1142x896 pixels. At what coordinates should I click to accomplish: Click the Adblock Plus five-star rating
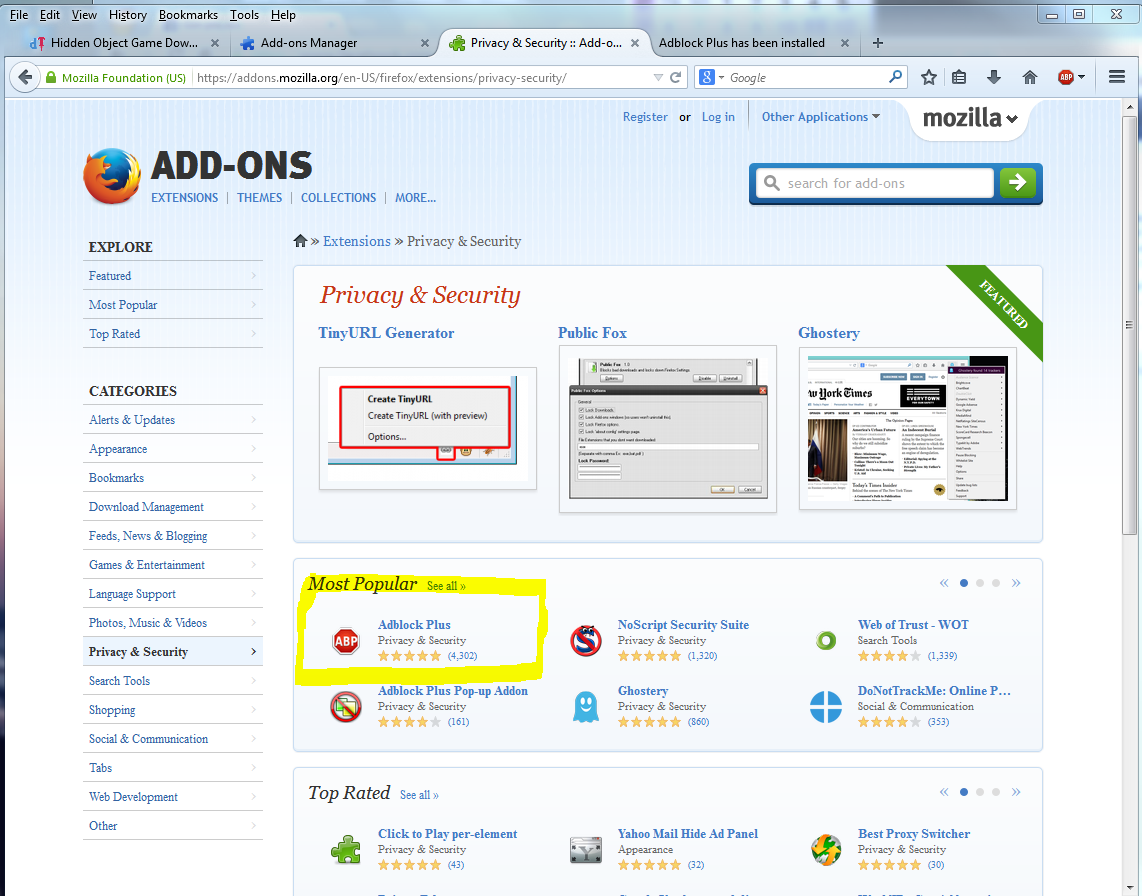pyautogui.click(x=409, y=656)
